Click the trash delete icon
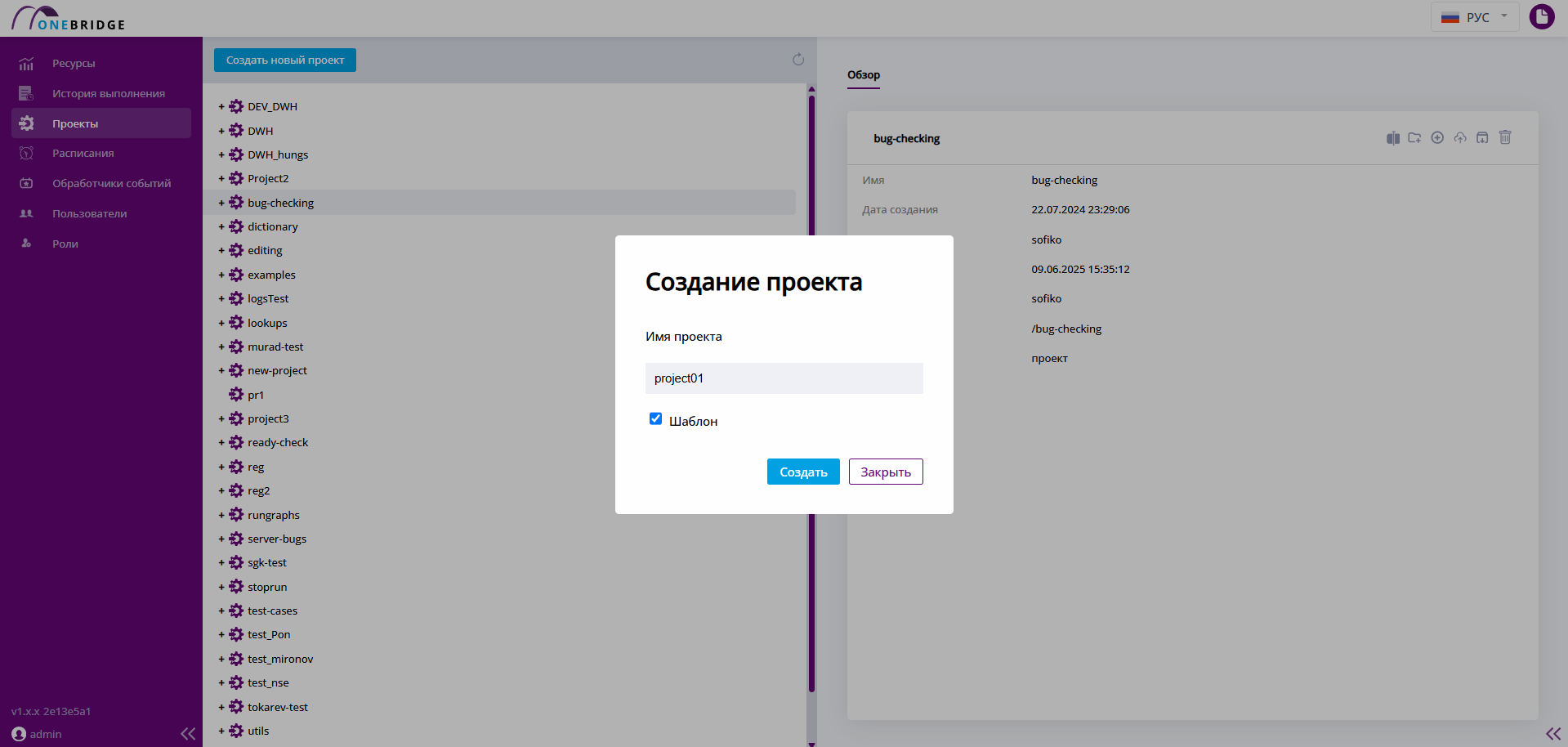1568x747 pixels. 1505,137
